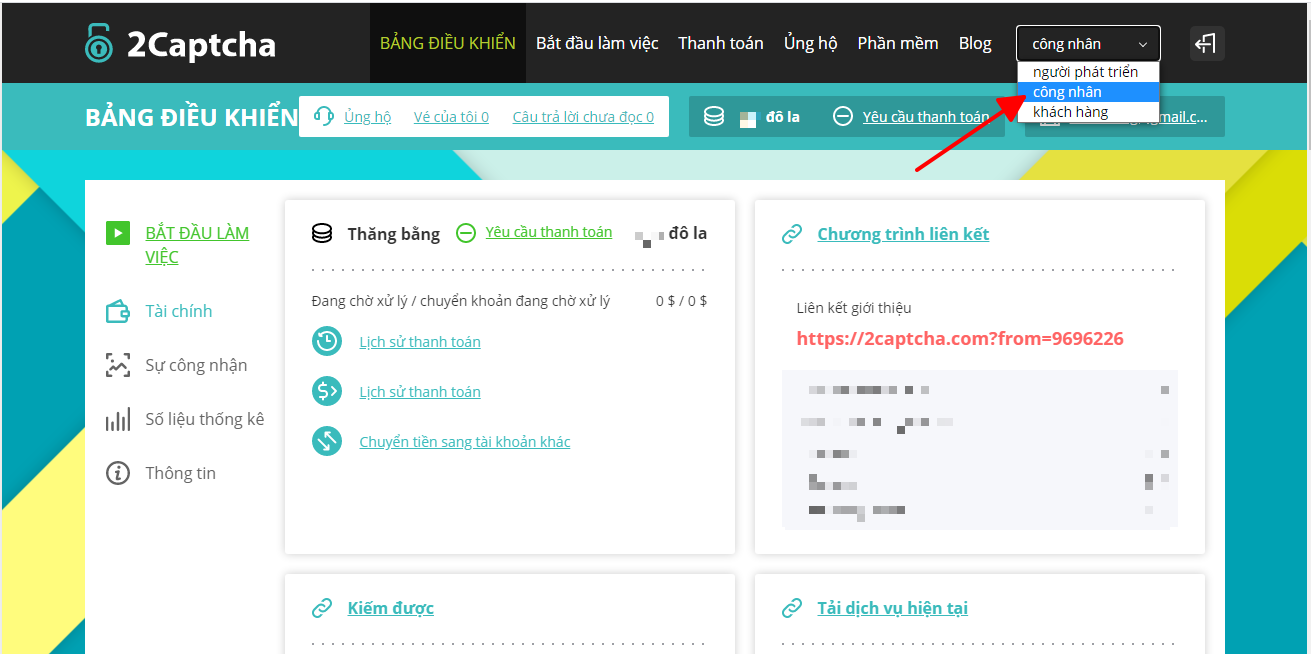The width and height of the screenshot is (1311, 654).
Task: Click the info circle icon in sidebar
Action: click(x=118, y=473)
